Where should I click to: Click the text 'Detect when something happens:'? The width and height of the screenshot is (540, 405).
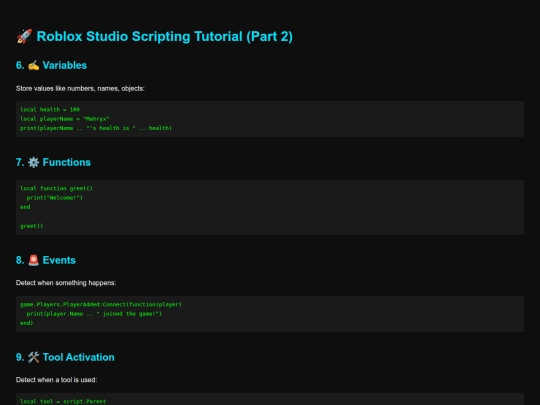(66, 283)
